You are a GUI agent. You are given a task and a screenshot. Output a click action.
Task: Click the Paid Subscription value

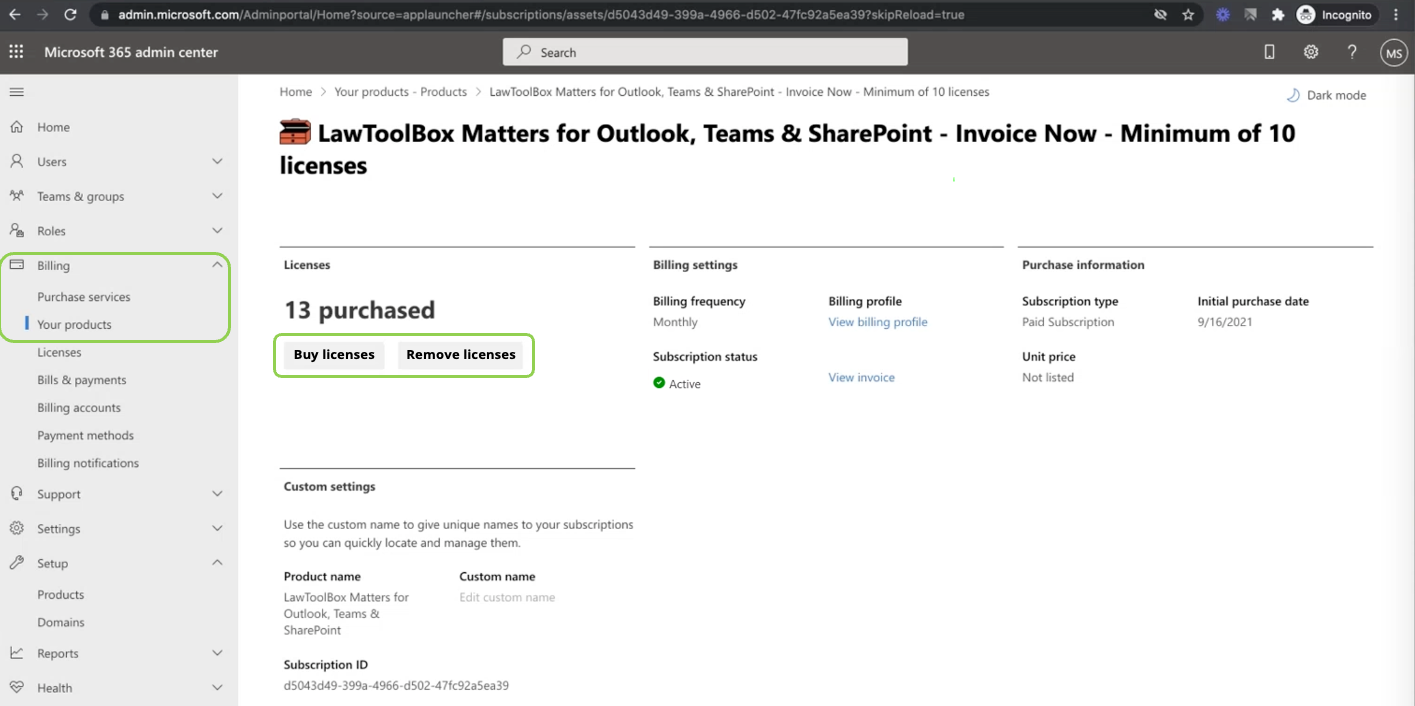point(1068,322)
